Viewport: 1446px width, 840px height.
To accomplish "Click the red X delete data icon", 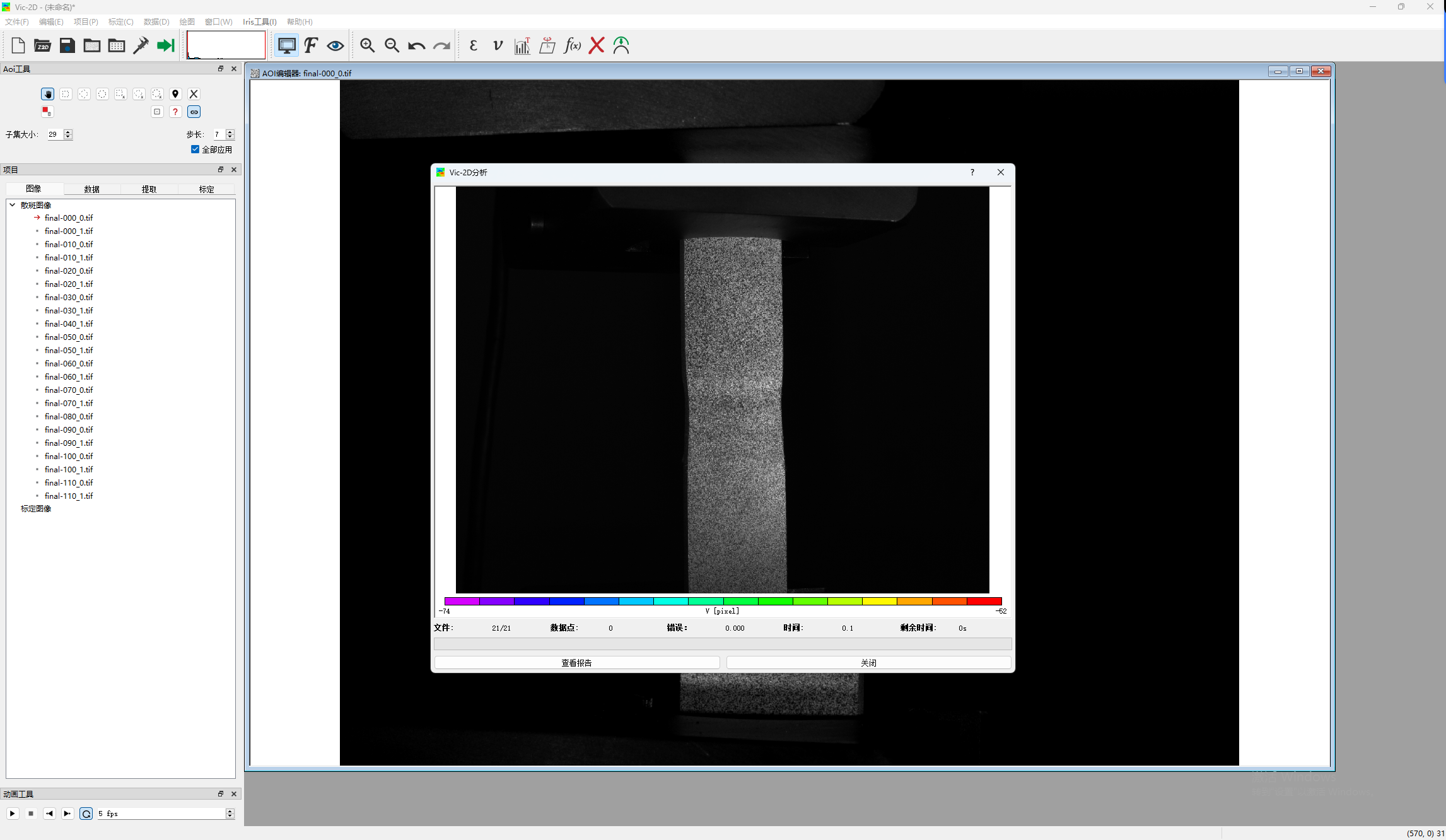I will click(x=597, y=45).
